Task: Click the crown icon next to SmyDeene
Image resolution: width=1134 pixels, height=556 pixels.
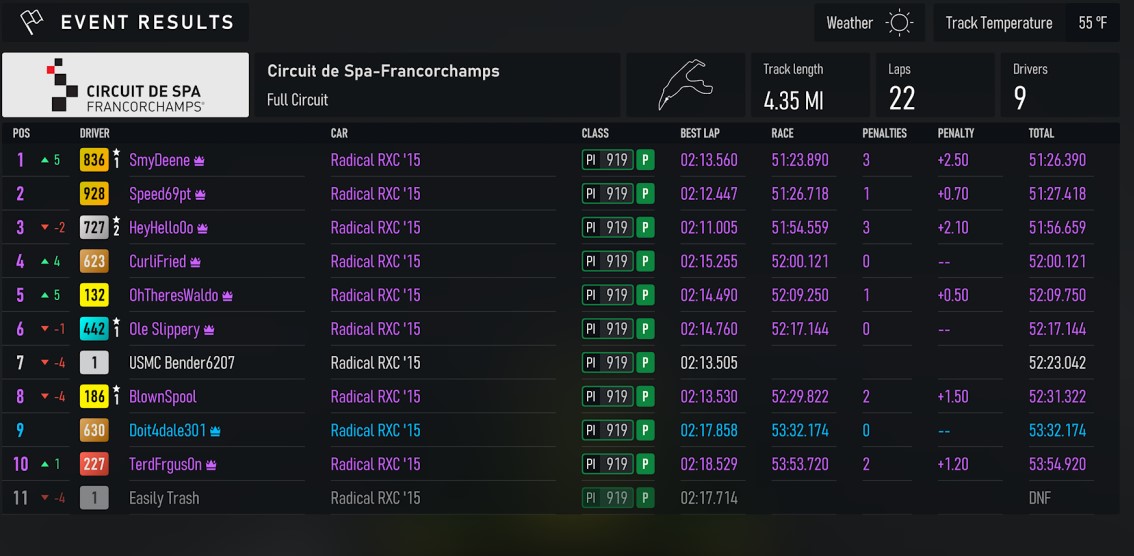Action: [199, 161]
